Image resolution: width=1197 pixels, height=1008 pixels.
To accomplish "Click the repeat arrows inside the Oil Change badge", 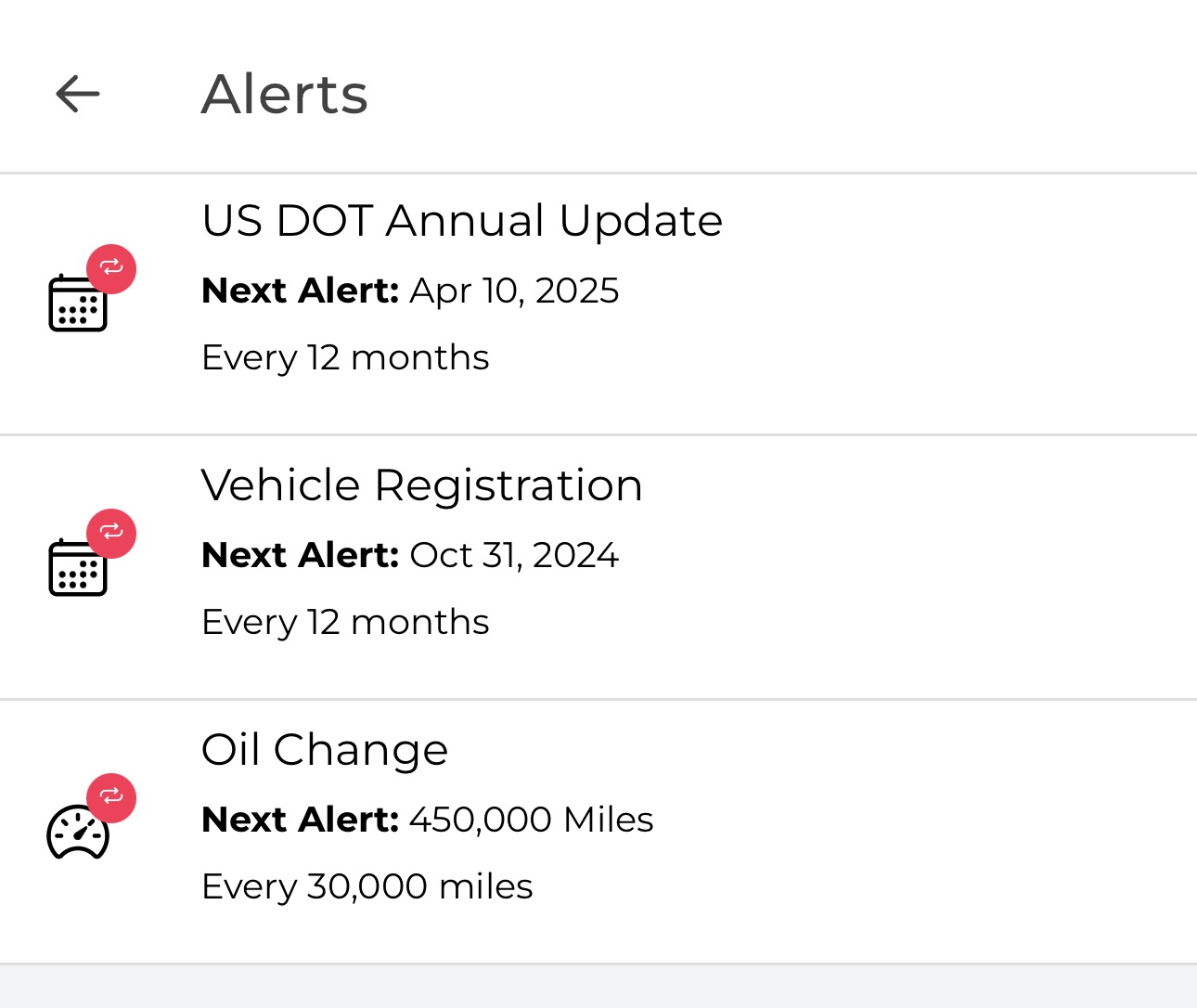I will point(111,797).
